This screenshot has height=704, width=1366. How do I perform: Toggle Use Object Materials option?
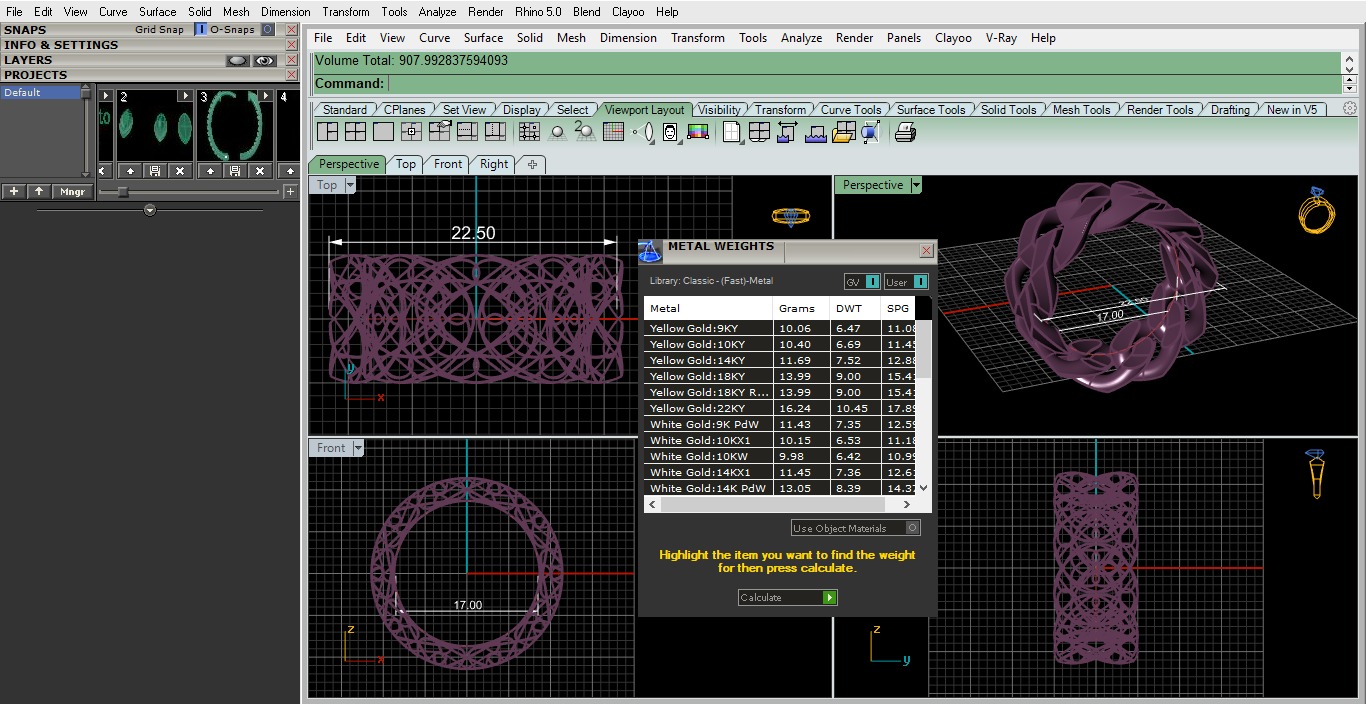[855, 528]
